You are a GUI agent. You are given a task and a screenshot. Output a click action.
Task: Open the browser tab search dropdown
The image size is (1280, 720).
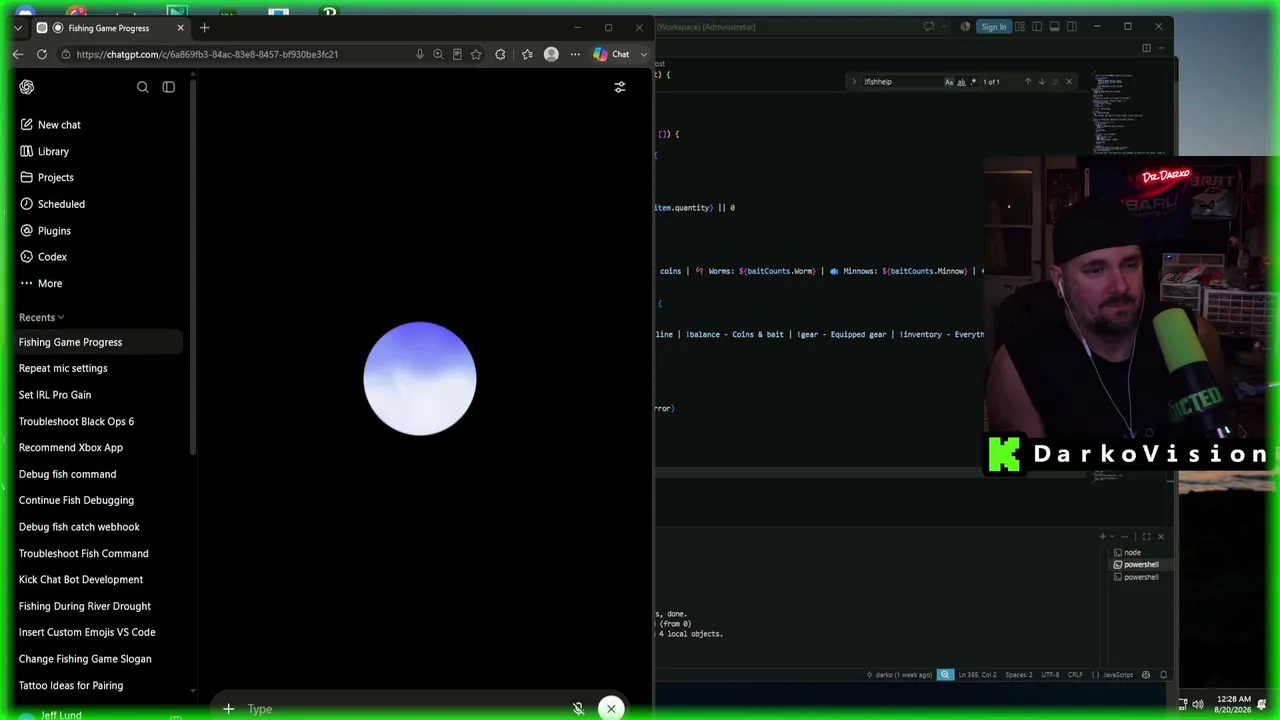click(17, 28)
